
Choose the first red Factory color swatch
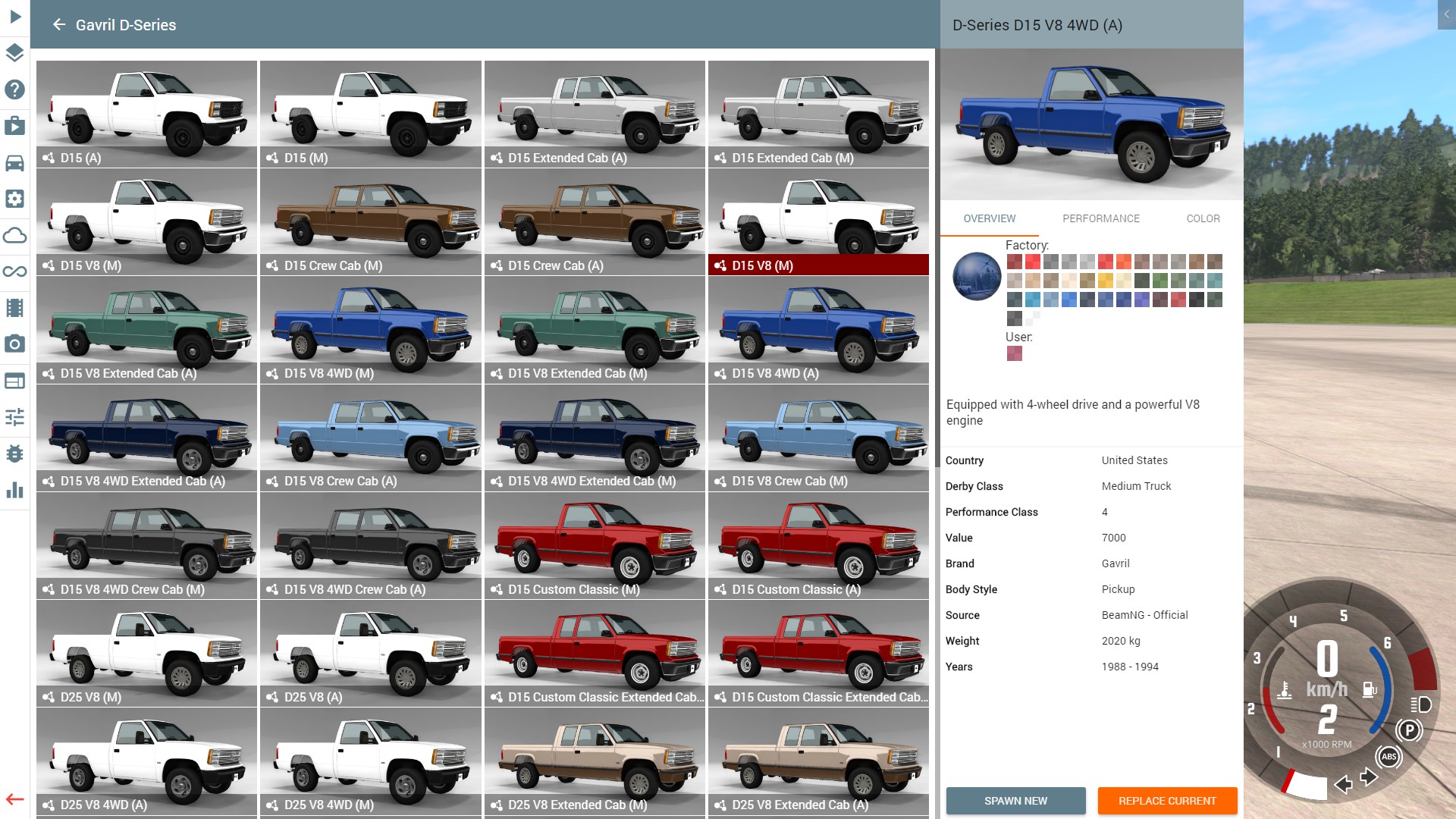click(x=1014, y=262)
